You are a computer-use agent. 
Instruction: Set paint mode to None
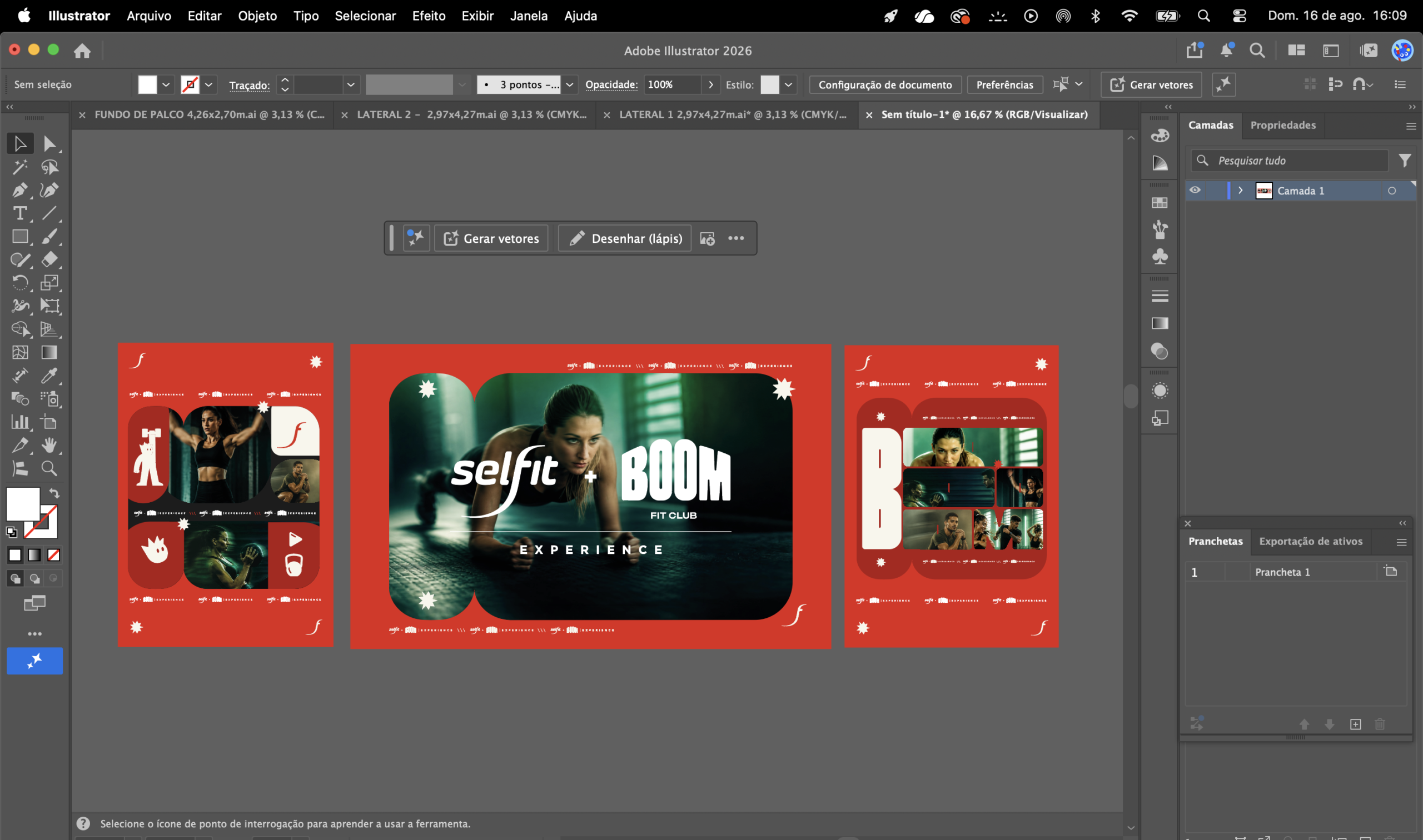pos(54,556)
